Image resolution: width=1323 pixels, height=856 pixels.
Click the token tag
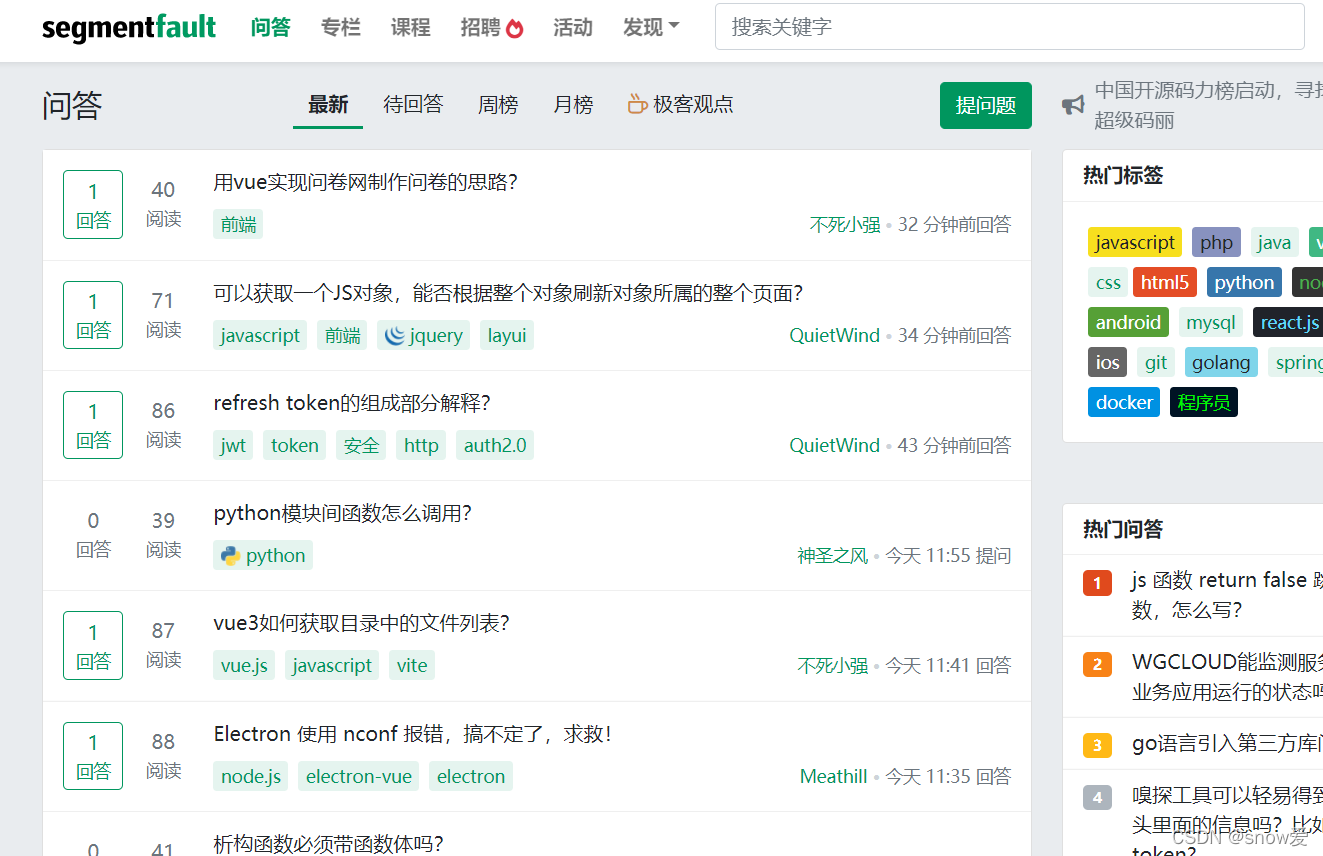pyautogui.click(x=295, y=445)
